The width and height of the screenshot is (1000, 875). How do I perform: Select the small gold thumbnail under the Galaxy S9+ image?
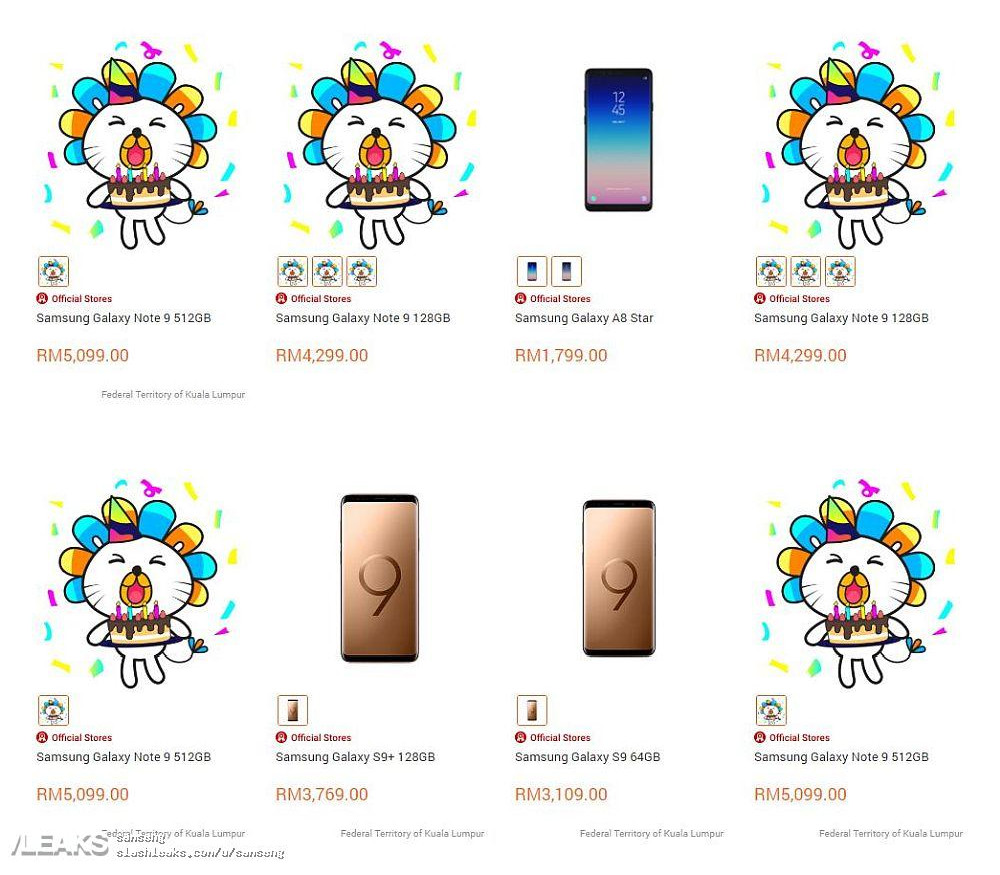click(293, 710)
